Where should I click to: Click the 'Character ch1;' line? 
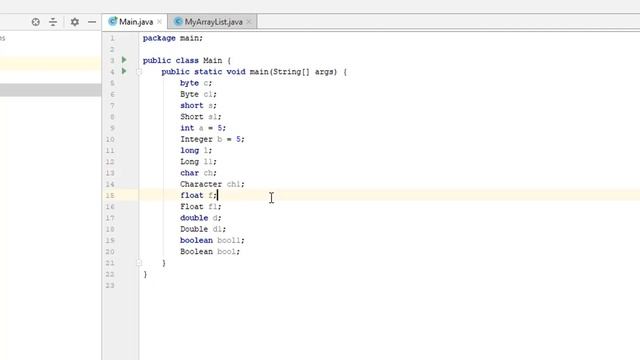pos(212,184)
